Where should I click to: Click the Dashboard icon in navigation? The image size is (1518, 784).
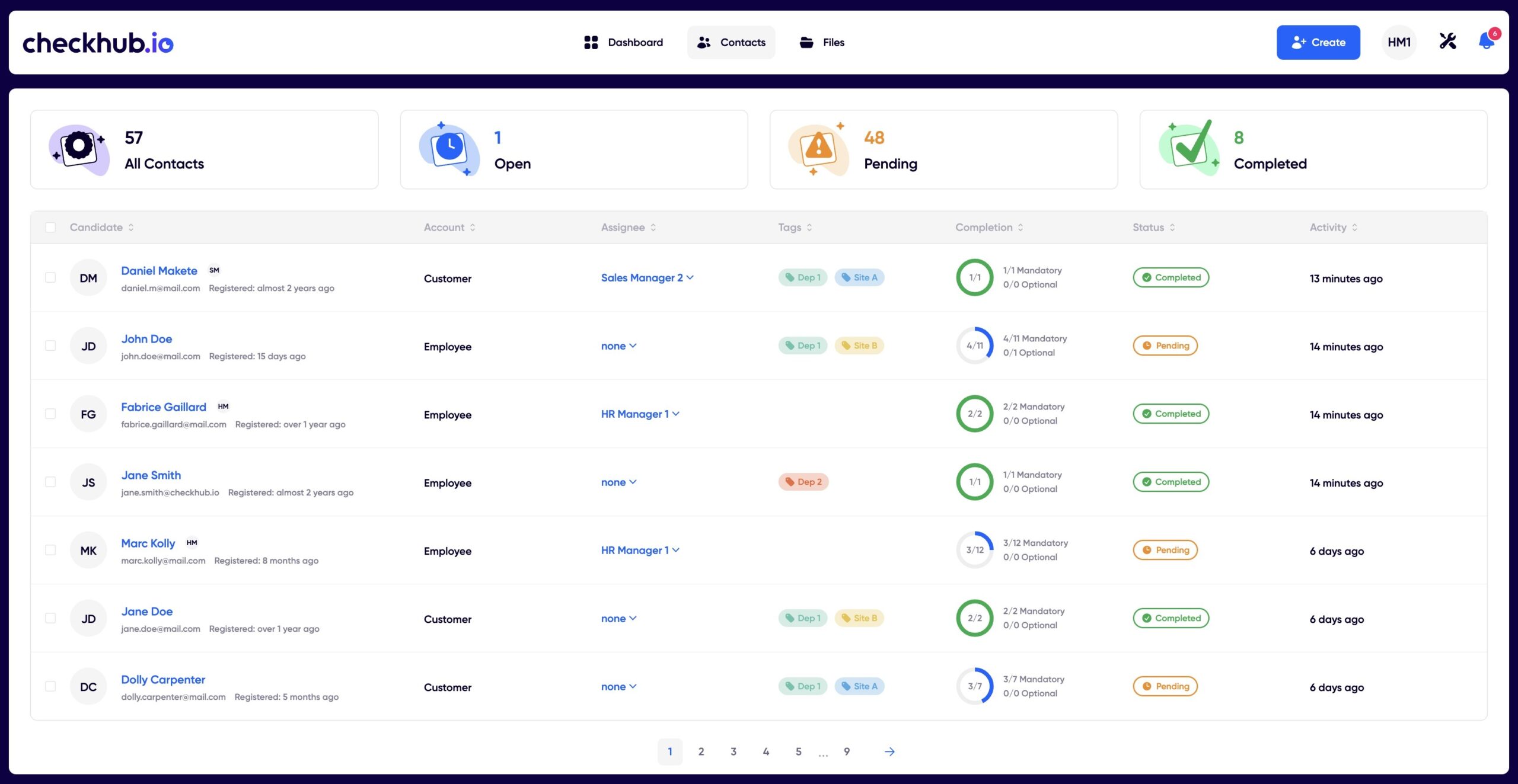[591, 42]
